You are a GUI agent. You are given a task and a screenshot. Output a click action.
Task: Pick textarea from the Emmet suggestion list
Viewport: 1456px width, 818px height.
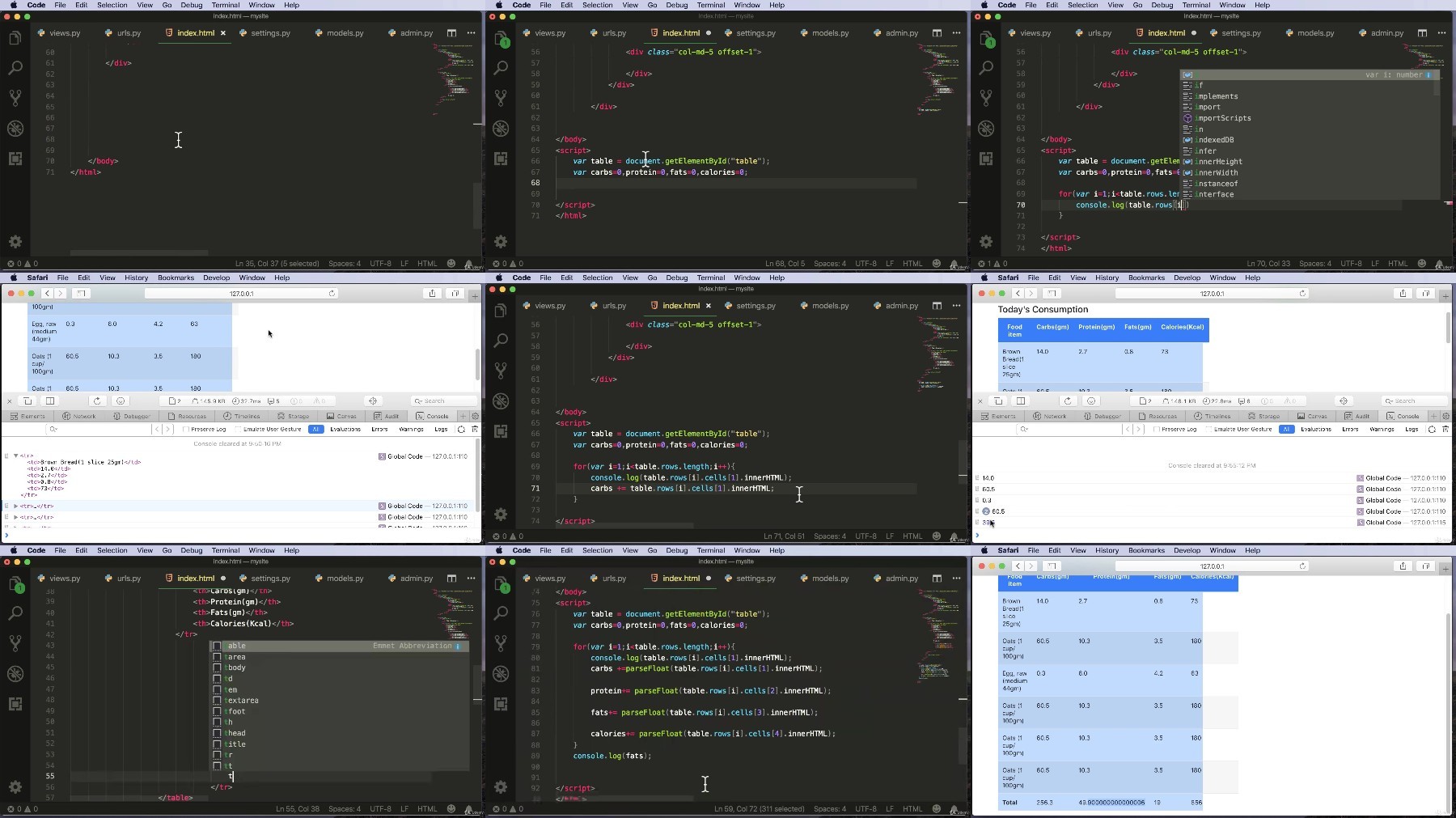pyautogui.click(x=242, y=701)
